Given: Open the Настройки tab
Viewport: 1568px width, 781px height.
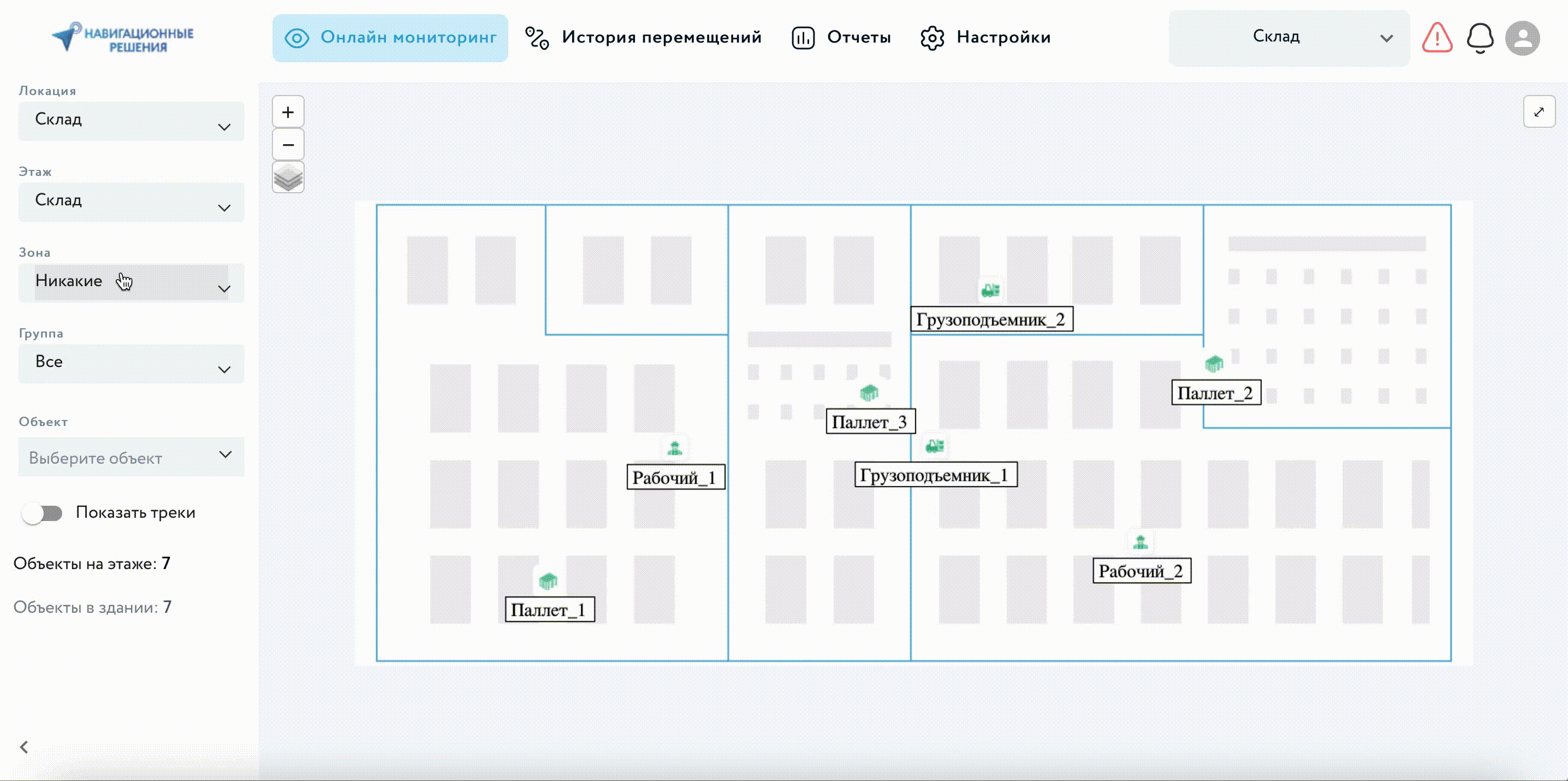Looking at the screenshot, I should tap(985, 38).
